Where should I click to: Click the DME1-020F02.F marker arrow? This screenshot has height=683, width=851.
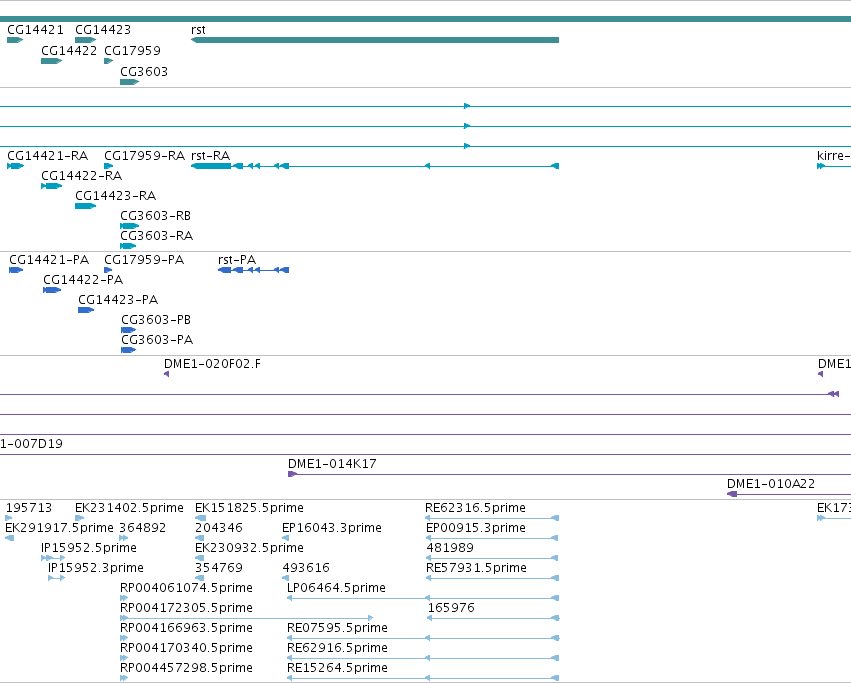(167, 374)
